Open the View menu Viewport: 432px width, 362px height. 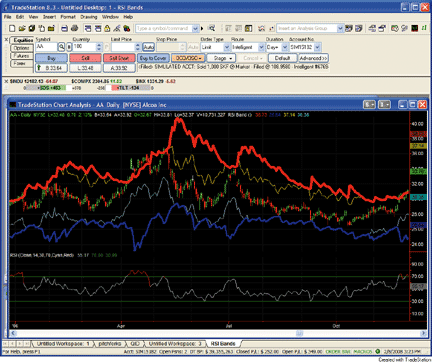(33, 17)
